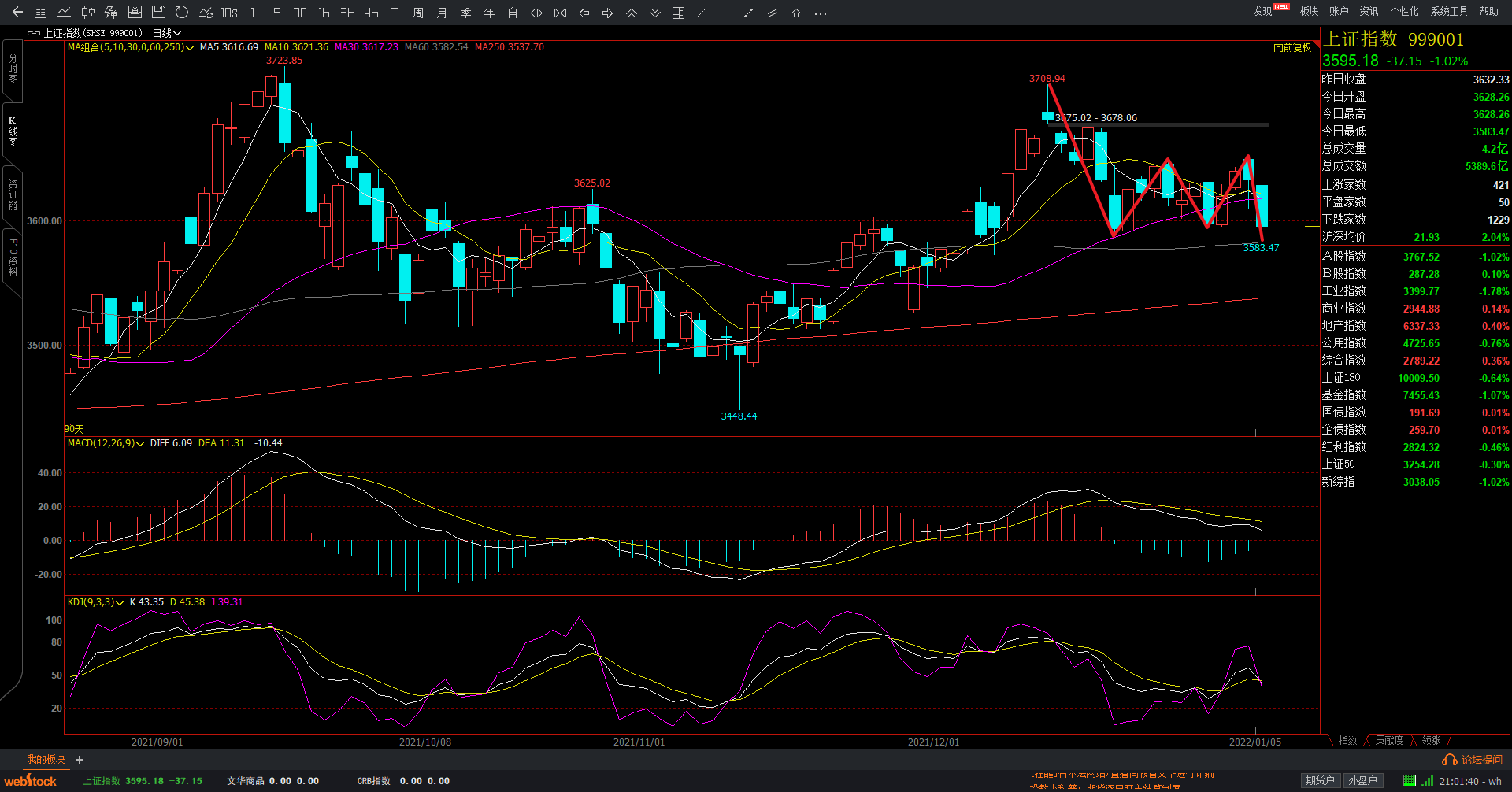Select the 10s period icon
Screen dimensions: 1512x792
[229, 13]
